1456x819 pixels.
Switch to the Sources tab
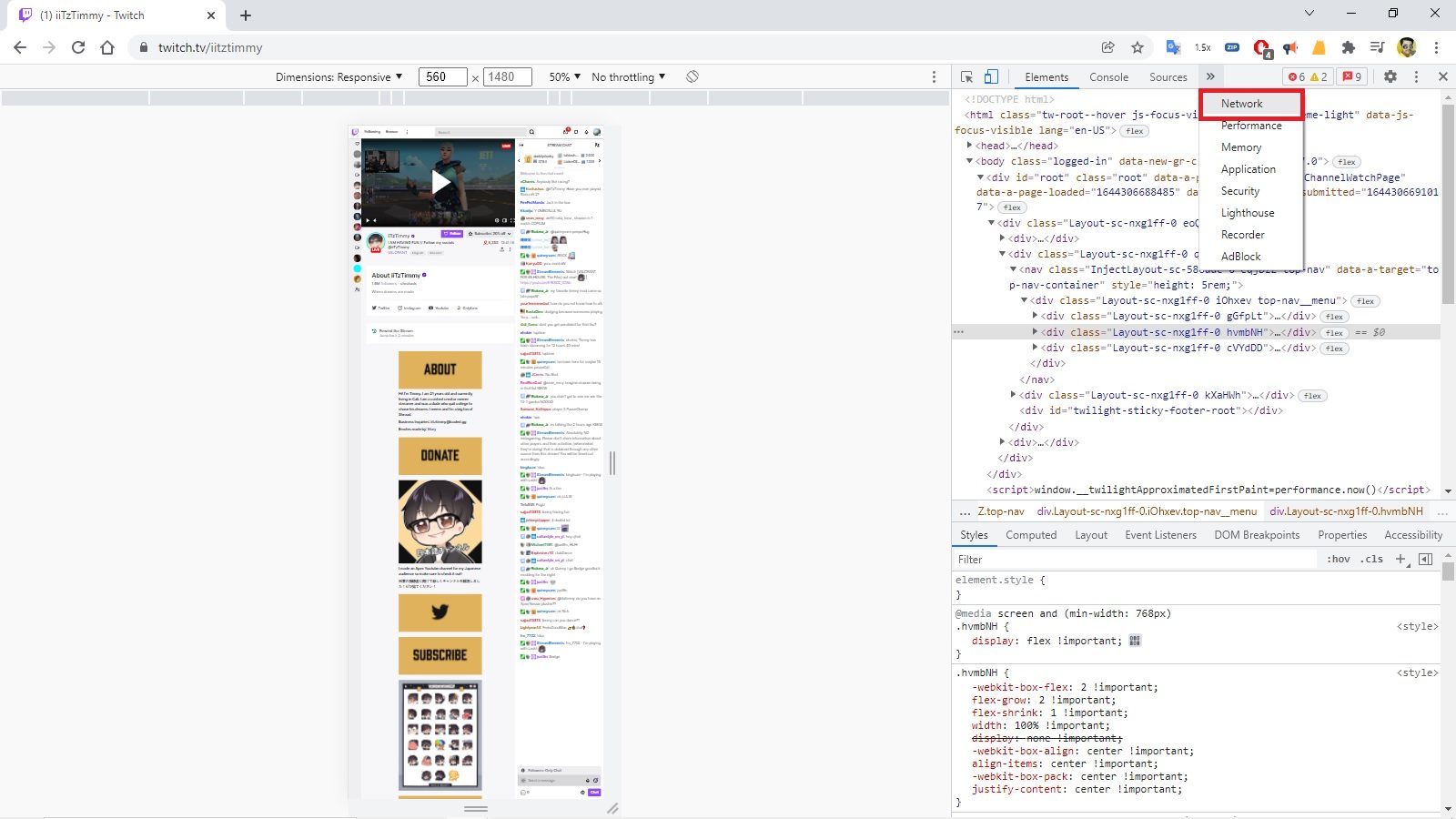(x=1168, y=77)
